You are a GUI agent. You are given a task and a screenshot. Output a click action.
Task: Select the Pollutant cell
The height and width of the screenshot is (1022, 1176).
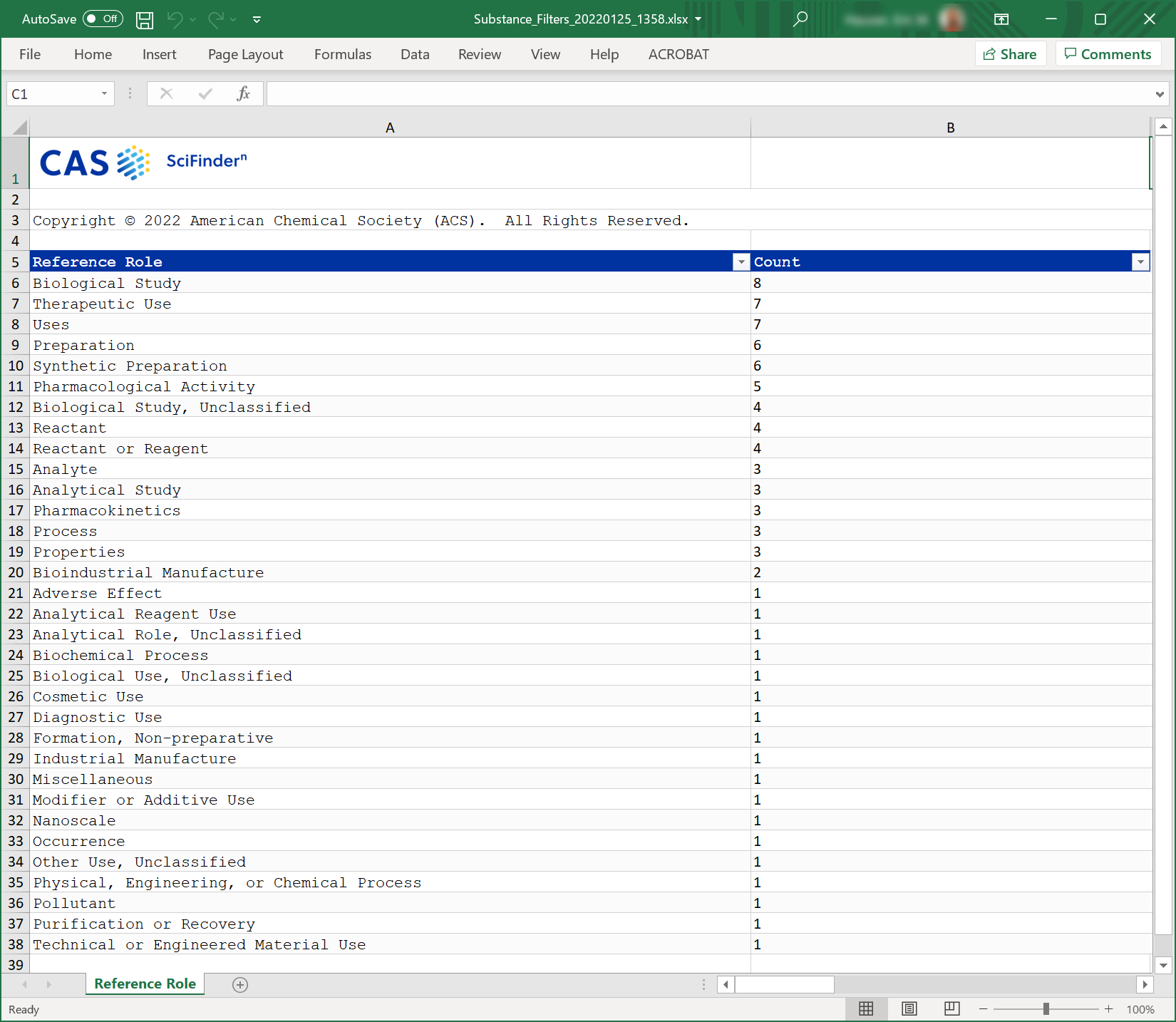pos(390,903)
